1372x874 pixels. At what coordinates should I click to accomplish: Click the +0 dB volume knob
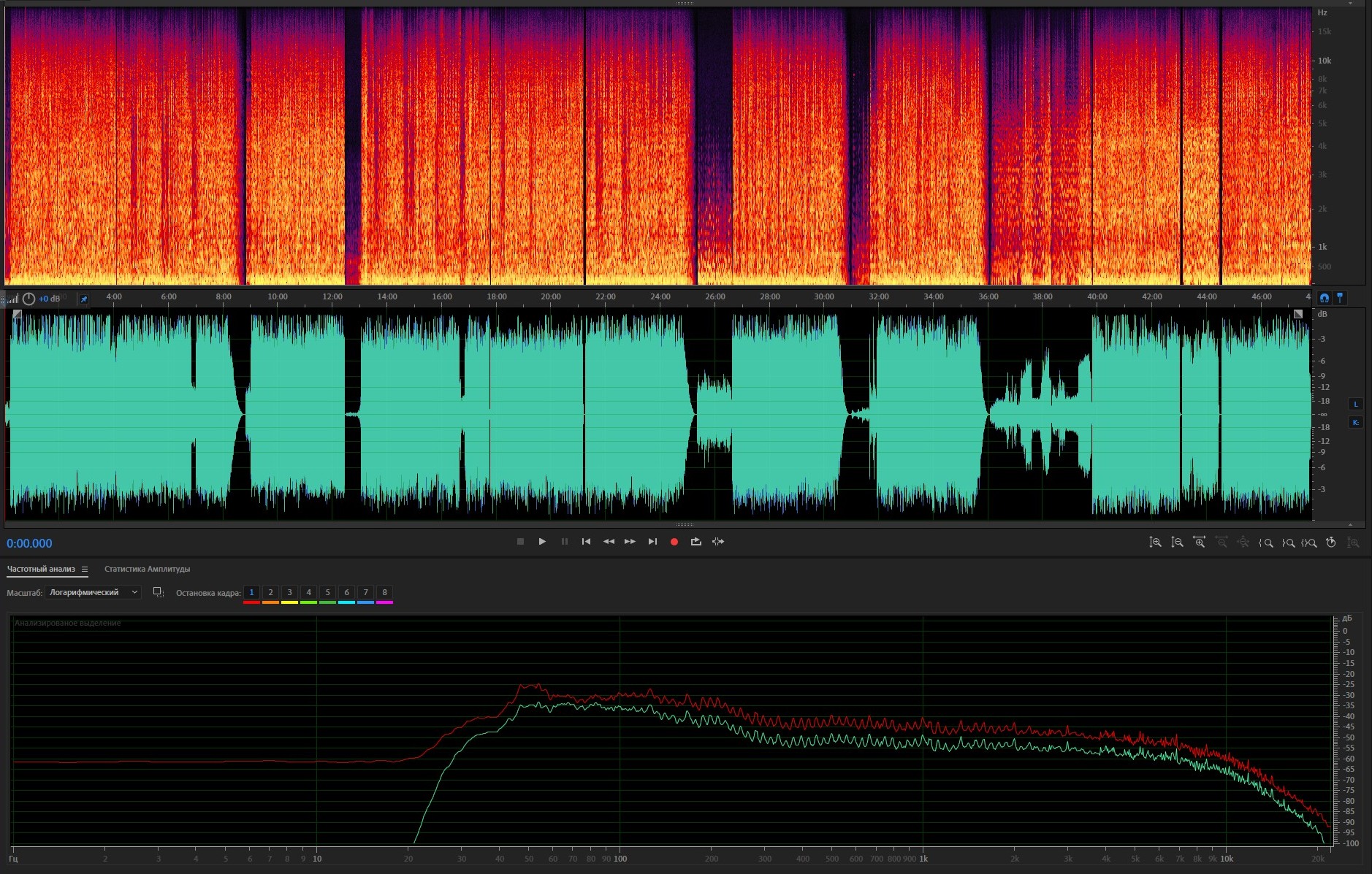coord(28,299)
